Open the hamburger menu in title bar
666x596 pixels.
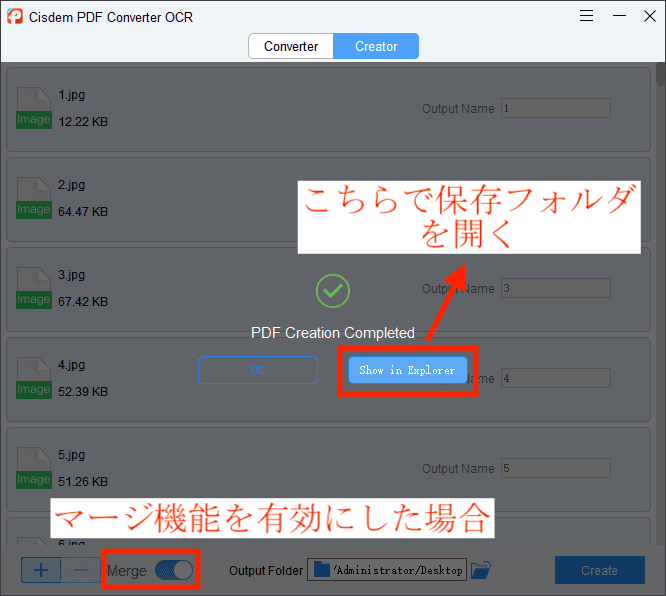pyautogui.click(x=586, y=16)
